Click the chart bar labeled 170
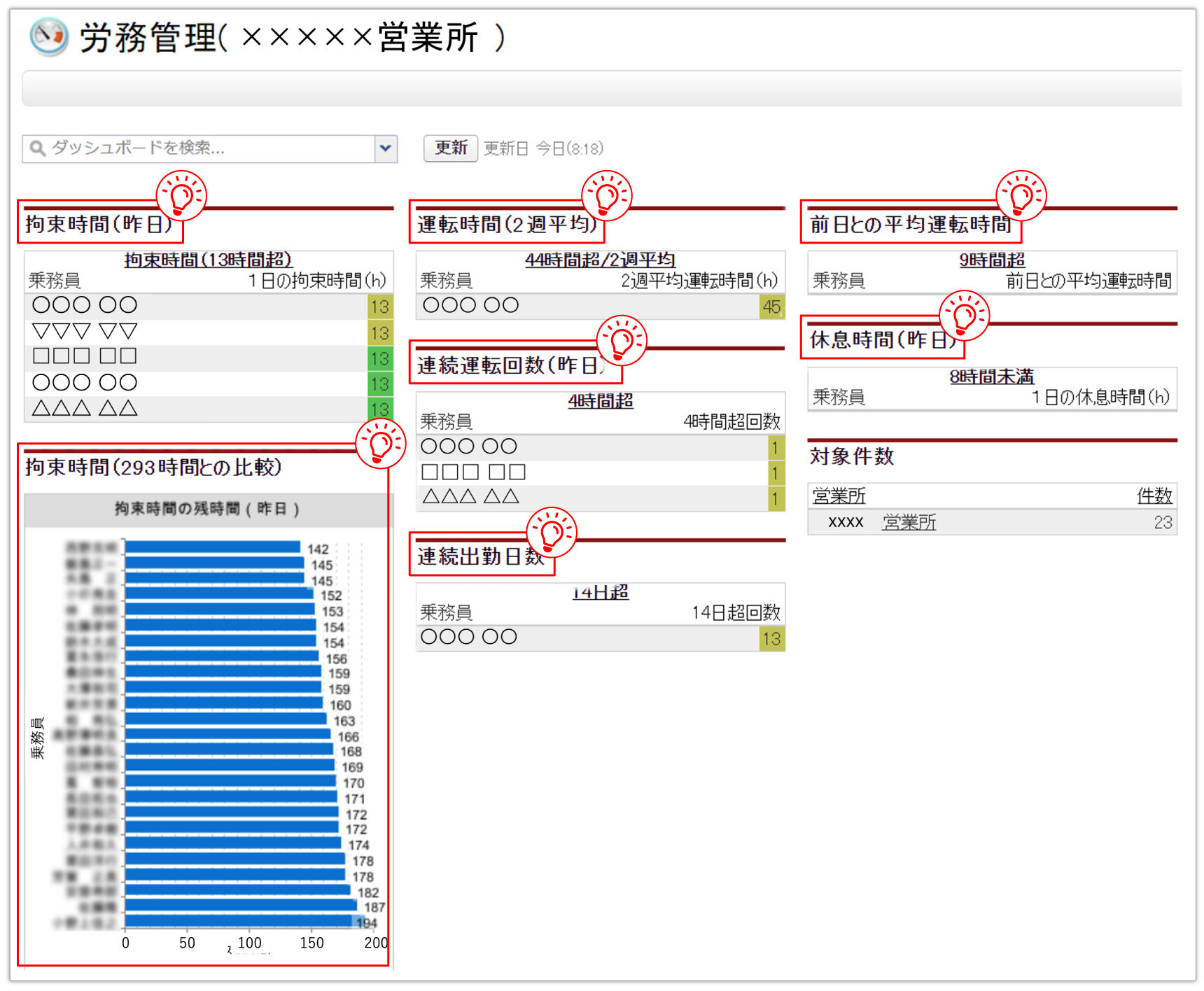Screen dimensions: 1204x991 (x=230, y=780)
